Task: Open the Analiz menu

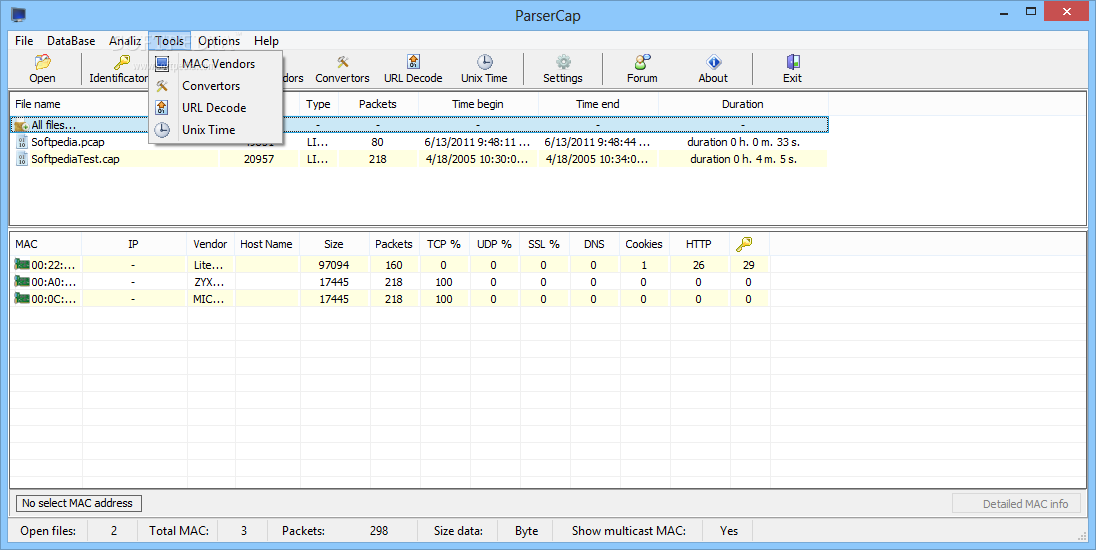Action: [x=125, y=41]
